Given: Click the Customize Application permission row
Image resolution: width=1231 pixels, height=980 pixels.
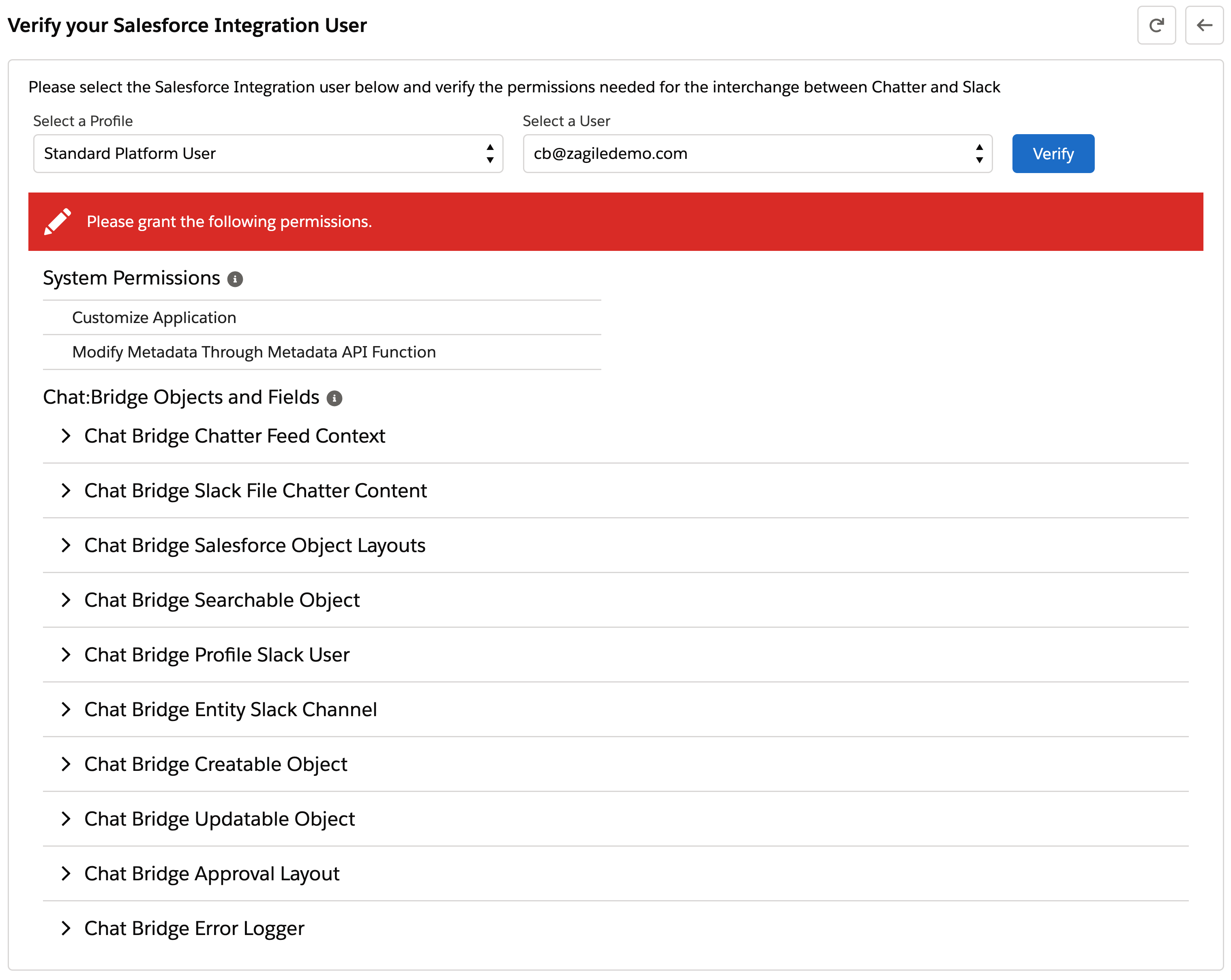Looking at the screenshot, I should click(154, 318).
